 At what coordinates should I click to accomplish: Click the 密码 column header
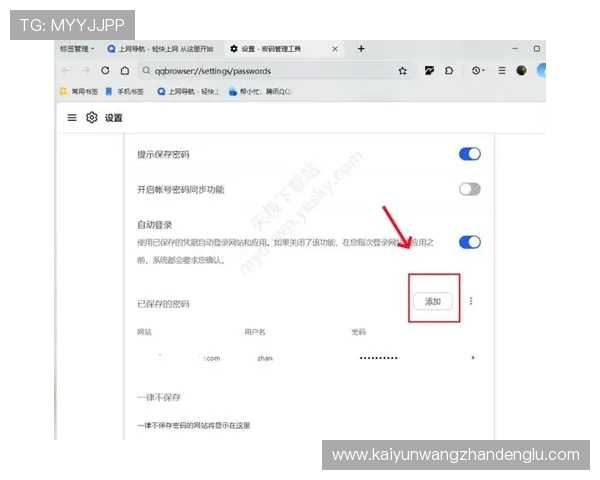click(x=359, y=332)
